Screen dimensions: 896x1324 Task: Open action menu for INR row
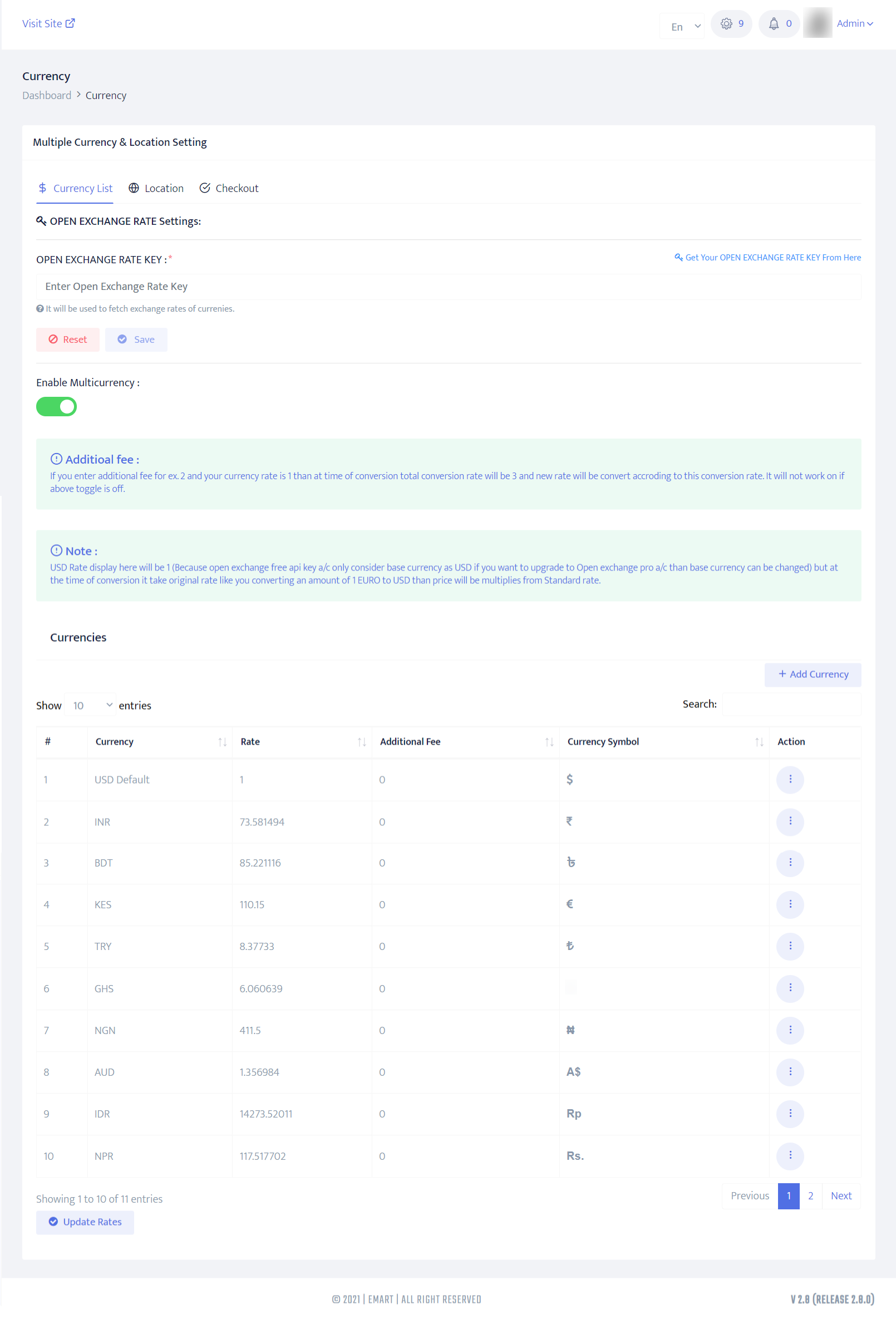coord(790,821)
